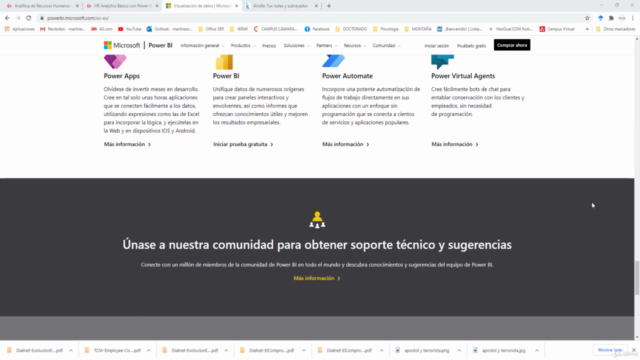Click the Power Virtual Agents product icon

tap(442, 62)
